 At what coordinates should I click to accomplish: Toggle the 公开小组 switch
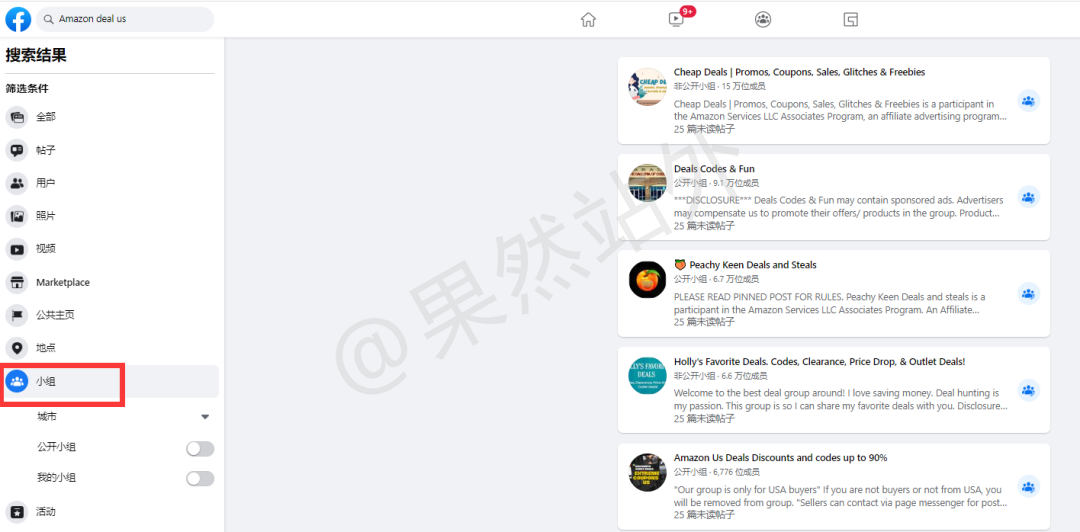click(200, 449)
